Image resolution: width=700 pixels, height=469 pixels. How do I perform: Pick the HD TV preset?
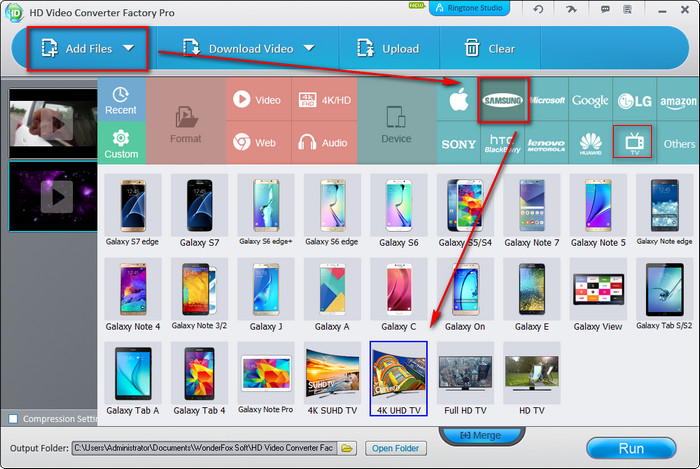coord(532,378)
